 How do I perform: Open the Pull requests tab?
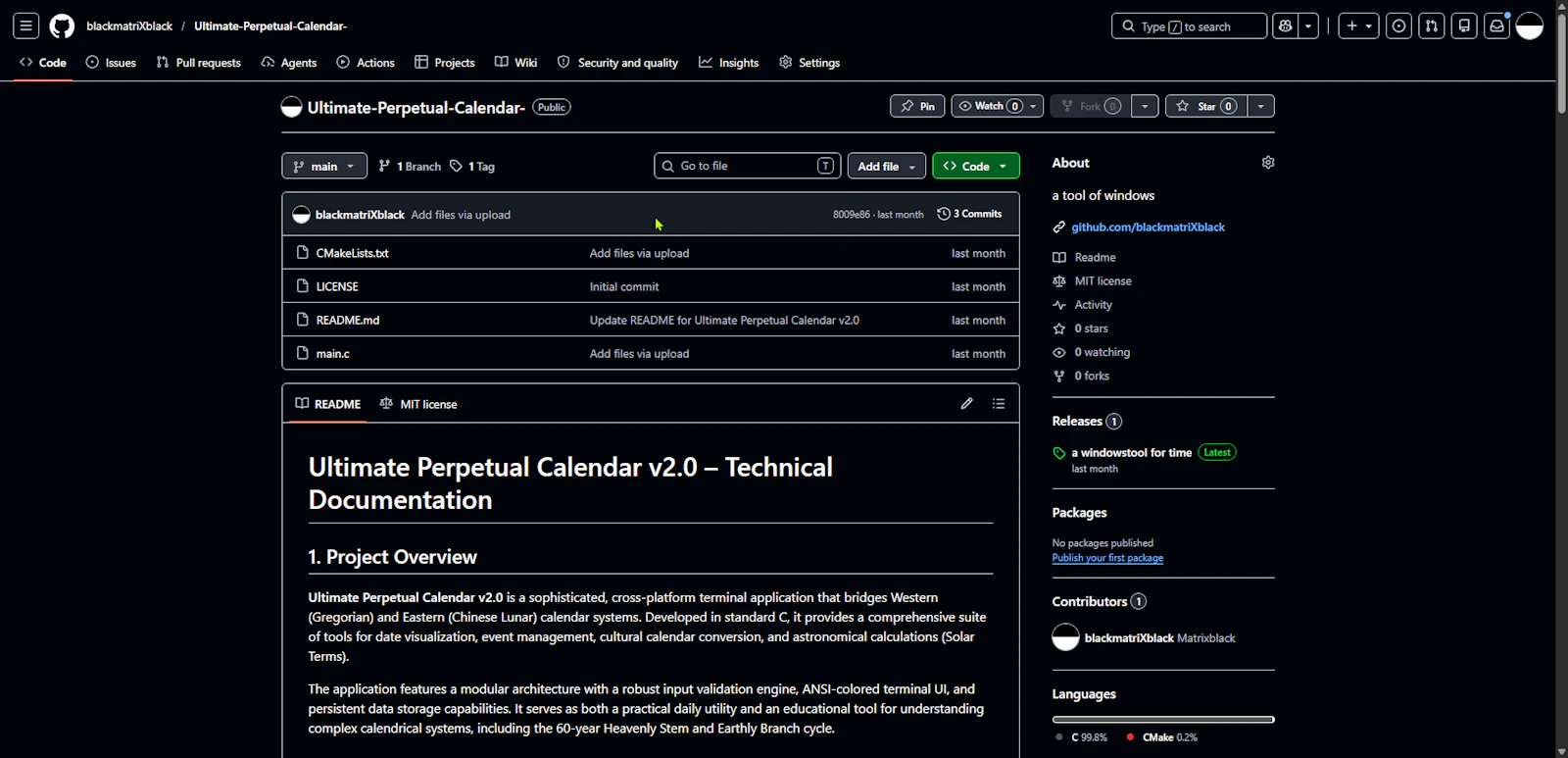[x=199, y=63]
